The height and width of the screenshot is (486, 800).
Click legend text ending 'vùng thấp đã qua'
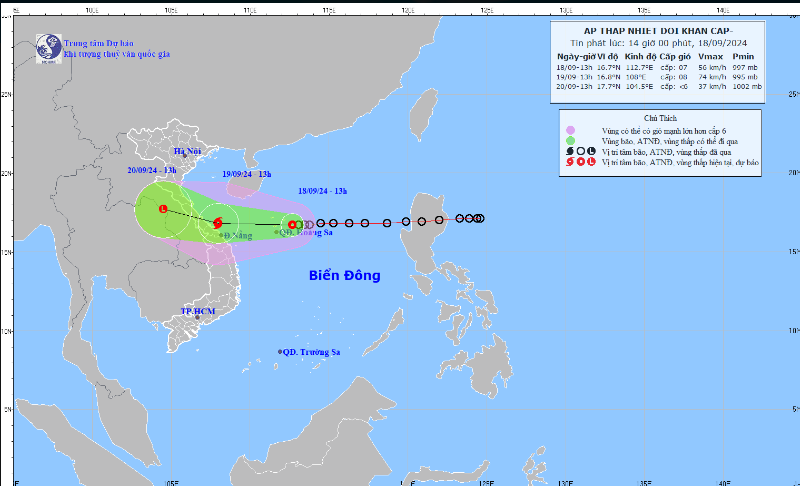(x=666, y=152)
